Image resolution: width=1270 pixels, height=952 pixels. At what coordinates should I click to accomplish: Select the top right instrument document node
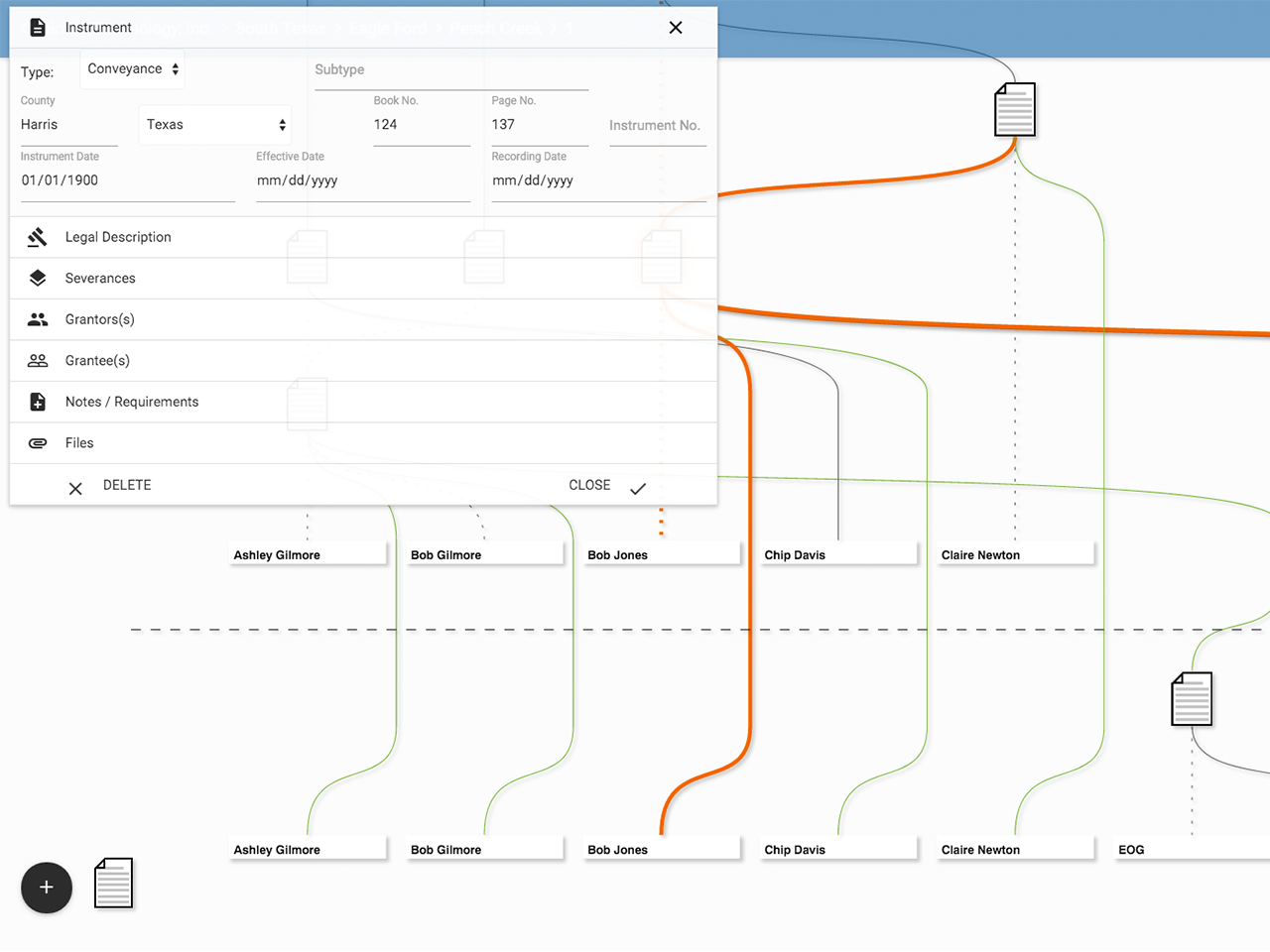coord(1015,109)
